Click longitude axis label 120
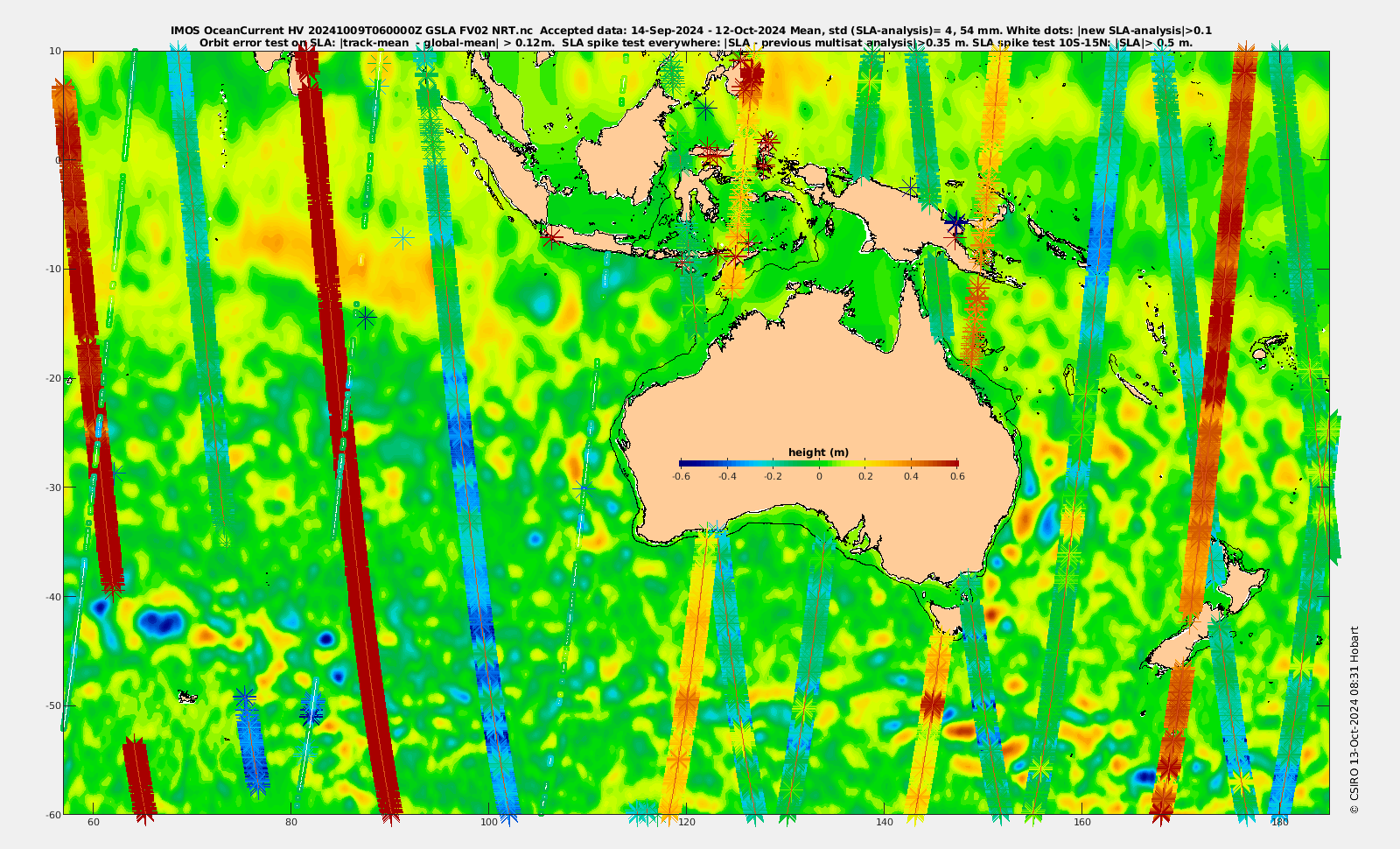The height and width of the screenshot is (849, 1400). 687,822
